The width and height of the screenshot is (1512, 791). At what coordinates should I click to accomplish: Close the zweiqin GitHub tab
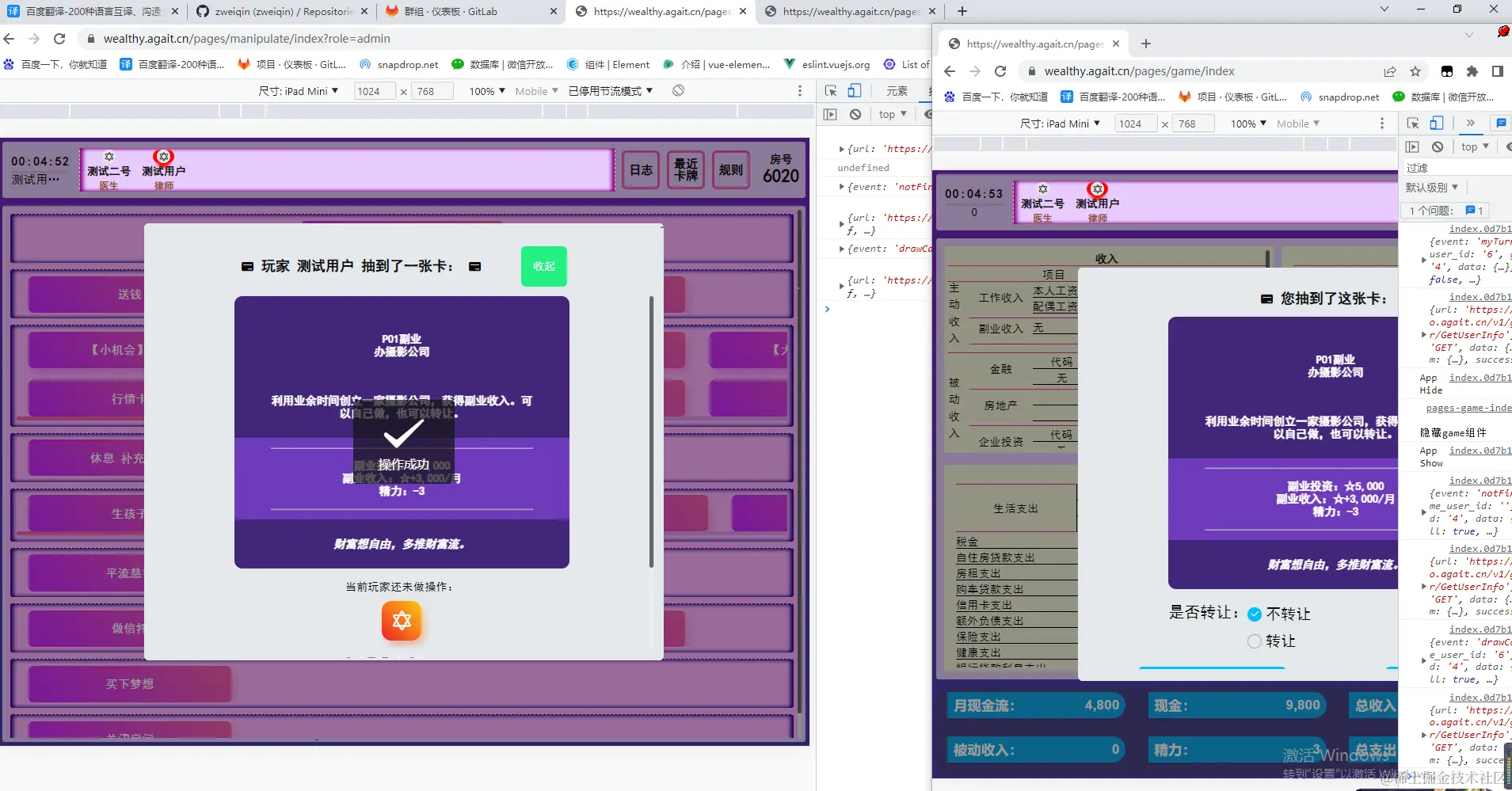(x=364, y=11)
